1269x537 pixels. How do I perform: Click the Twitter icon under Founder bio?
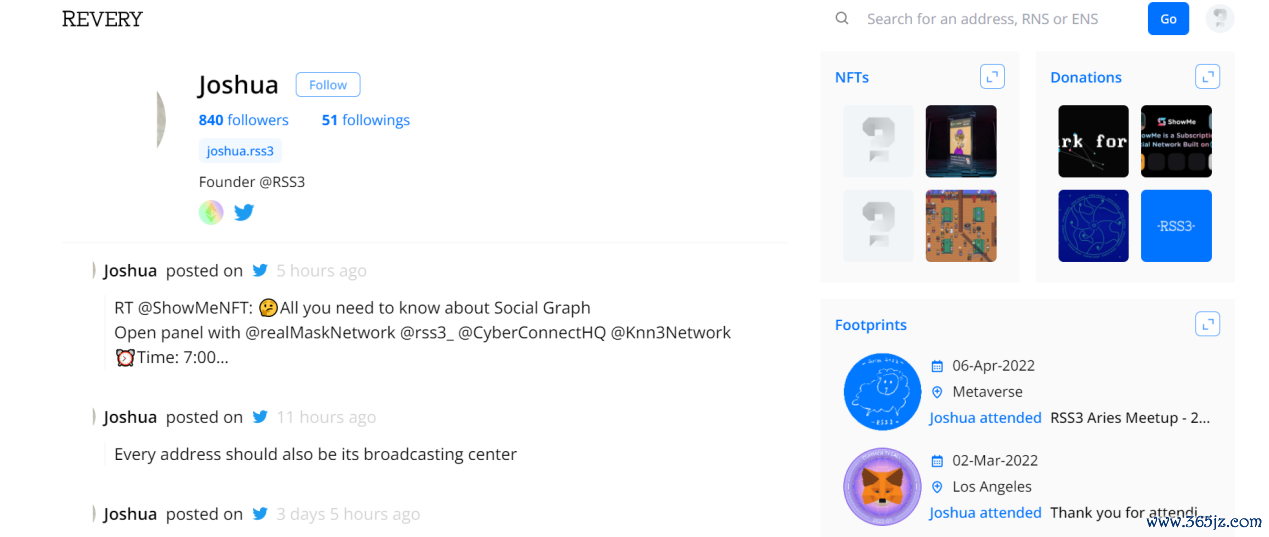pos(244,212)
